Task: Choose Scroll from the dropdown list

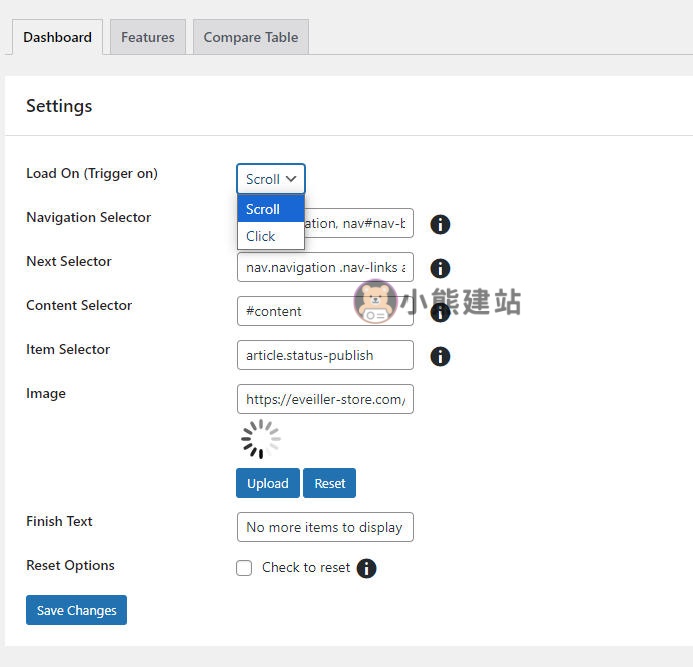Action: point(270,209)
